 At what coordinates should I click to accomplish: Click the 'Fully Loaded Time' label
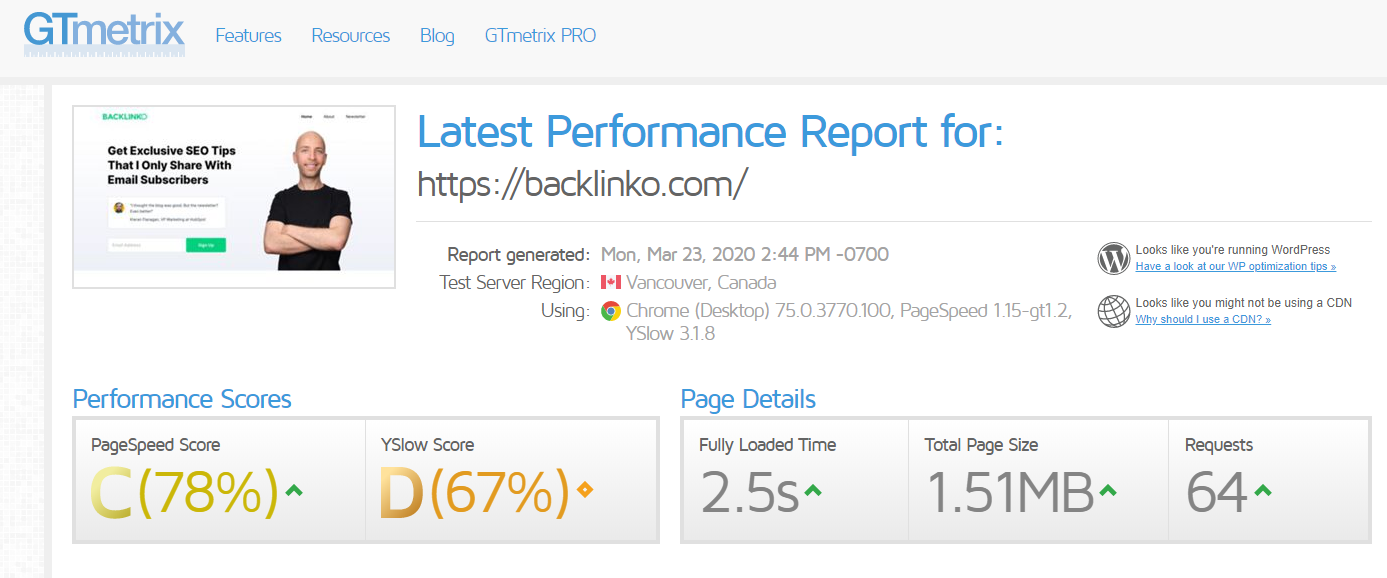[x=768, y=445]
